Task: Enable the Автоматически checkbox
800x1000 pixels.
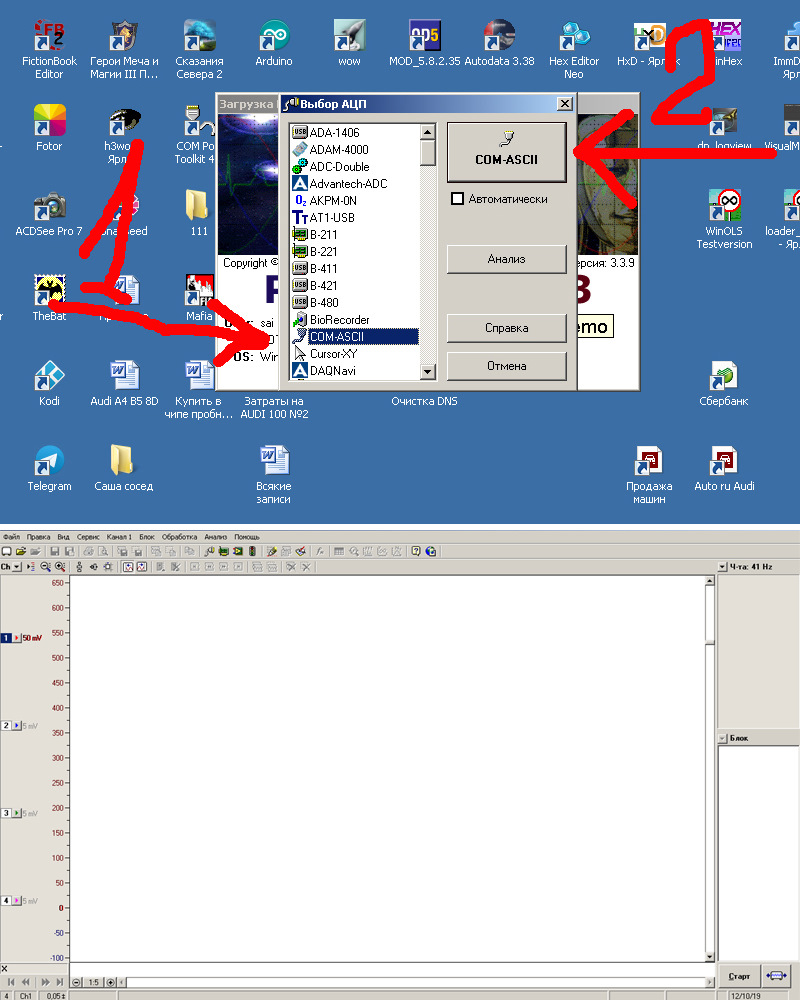Action: 458,199
